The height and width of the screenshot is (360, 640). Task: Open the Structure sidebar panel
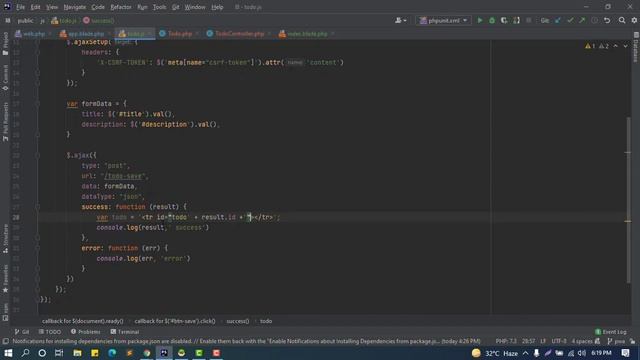[x=5, y=239]
